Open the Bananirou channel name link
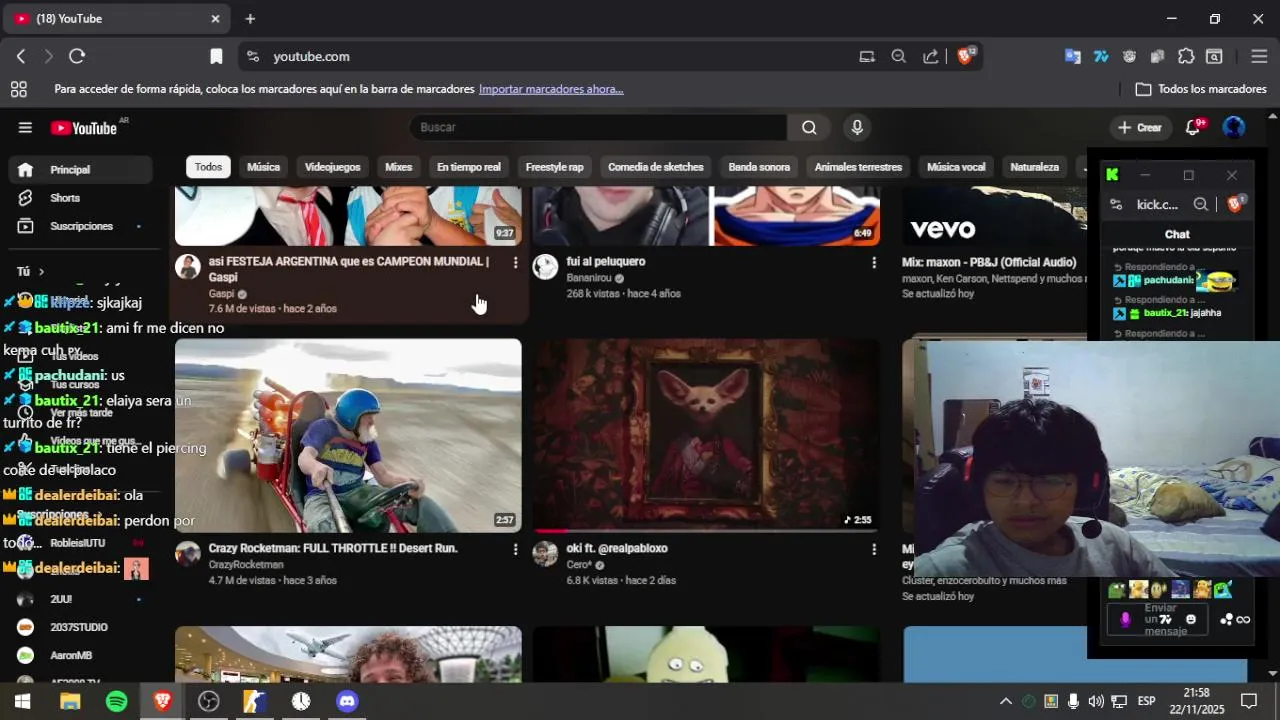Image resolution: width=1280 pixels, height=720 pixels. click(x=588, y=278)
